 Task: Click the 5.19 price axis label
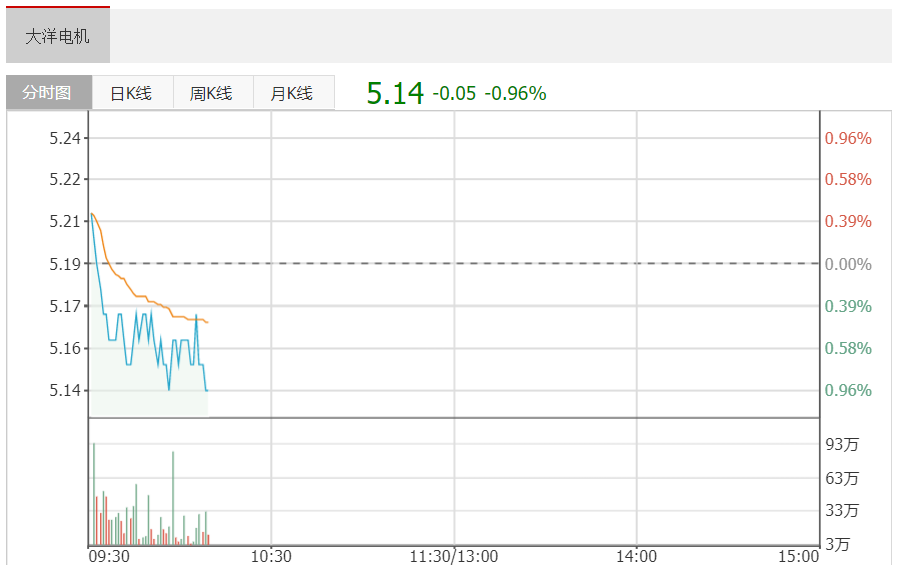click(x=65, y=264)
